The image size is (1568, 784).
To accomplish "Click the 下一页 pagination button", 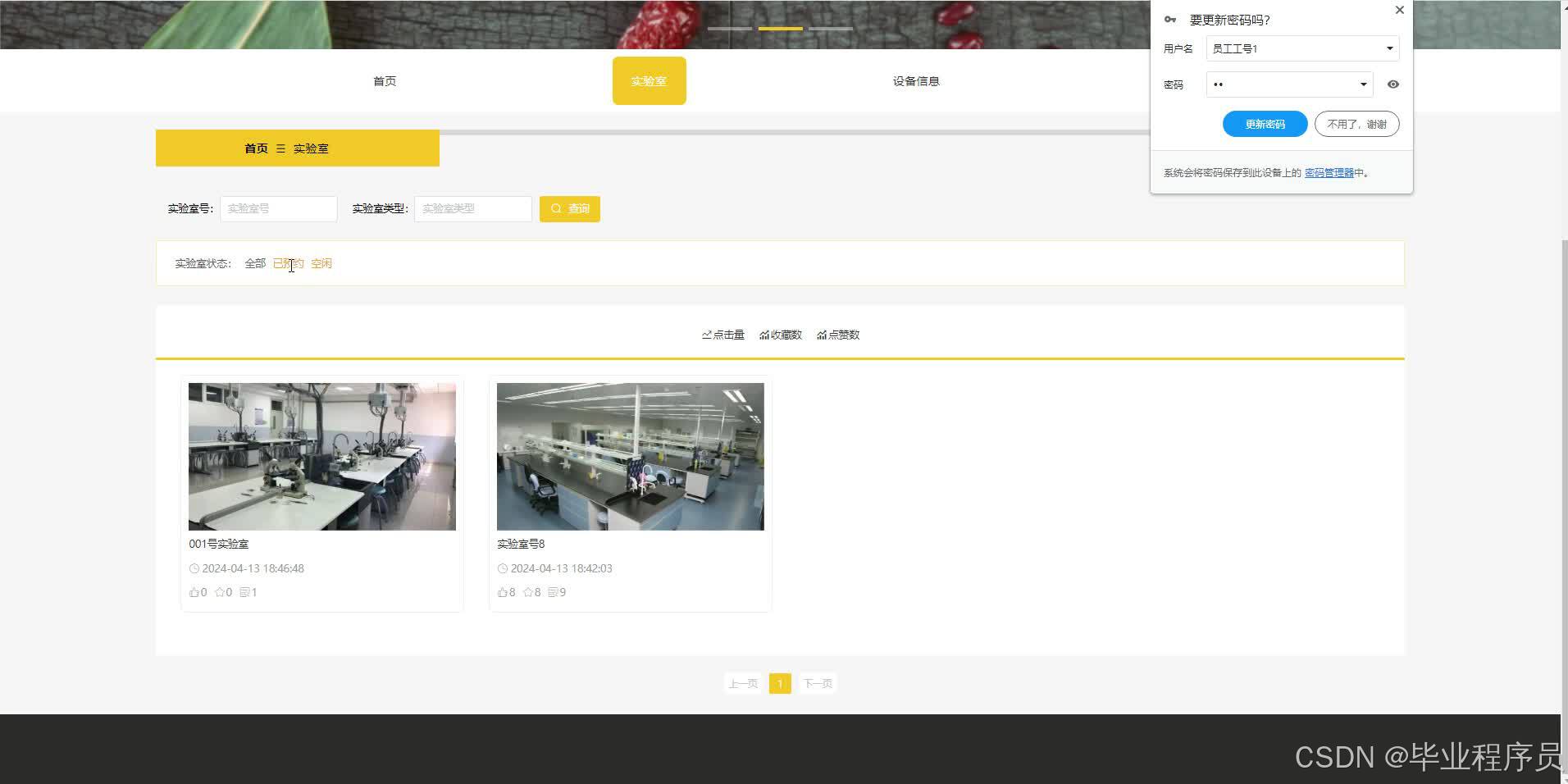I will point(818,683).
